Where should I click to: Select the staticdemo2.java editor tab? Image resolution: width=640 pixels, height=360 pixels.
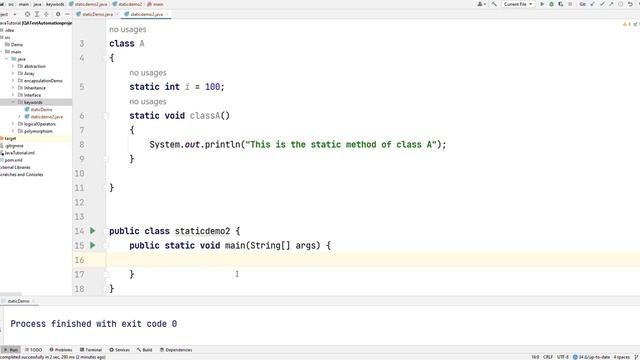(146, 14)
